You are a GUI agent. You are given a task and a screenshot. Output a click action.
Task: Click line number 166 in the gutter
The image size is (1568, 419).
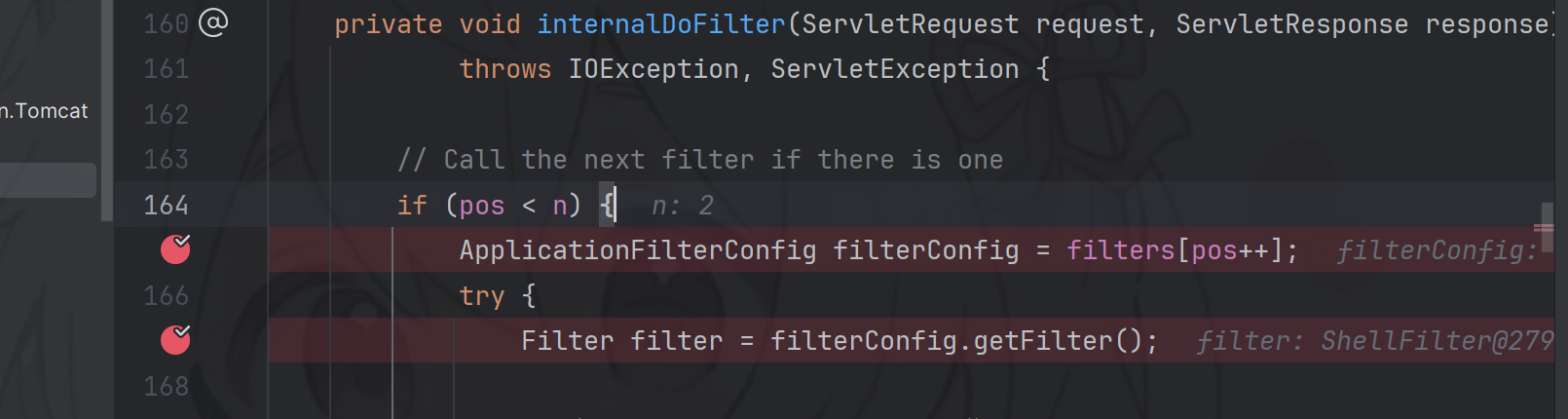[x=166, y=295]
